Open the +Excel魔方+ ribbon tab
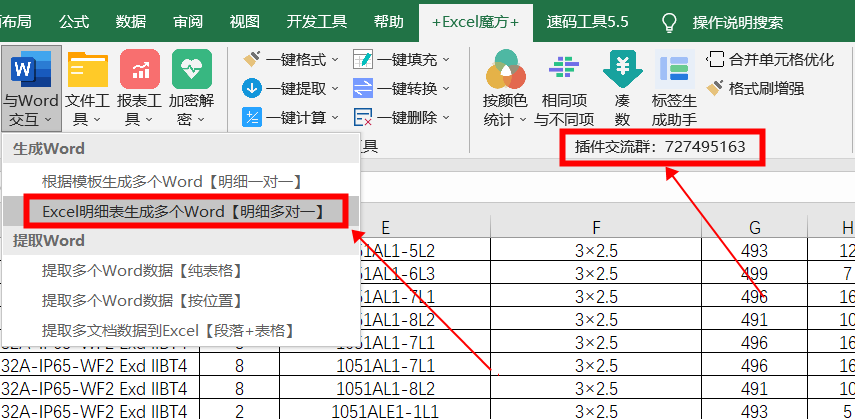This screenshot has height=419, width=855. [x=475, y=22]
